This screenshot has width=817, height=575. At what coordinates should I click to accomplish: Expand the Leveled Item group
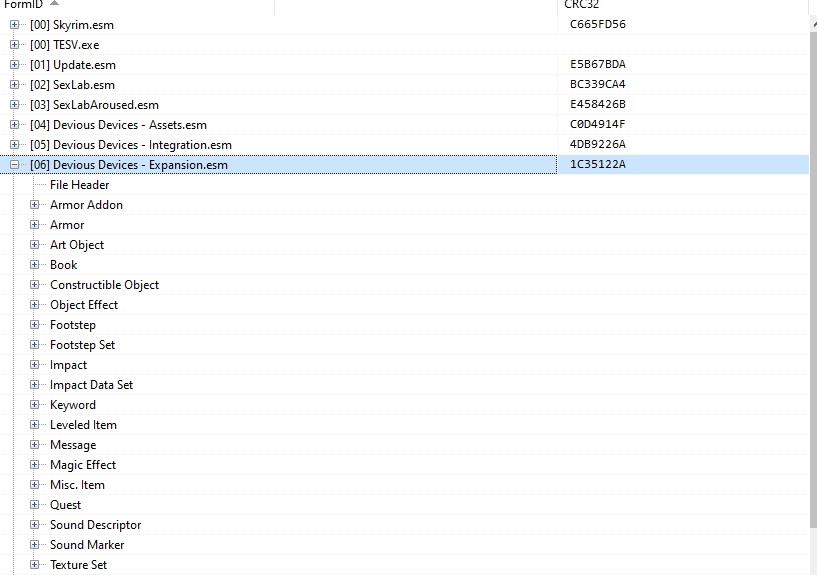(34, 424)
